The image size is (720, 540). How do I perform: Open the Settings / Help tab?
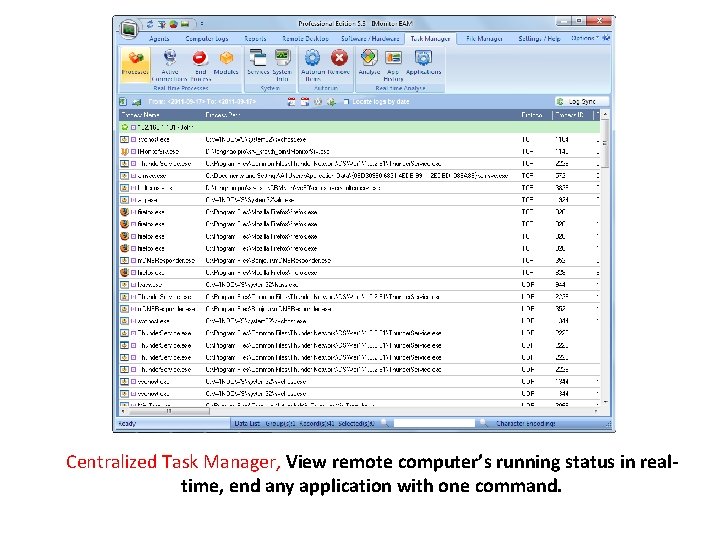(x=539, y=39)
